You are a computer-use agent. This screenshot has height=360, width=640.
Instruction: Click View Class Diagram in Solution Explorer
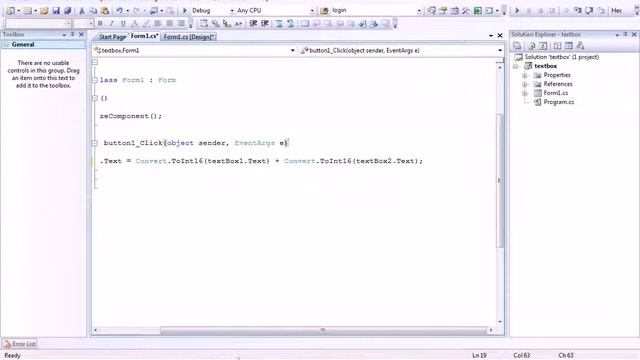click(580, 46)
